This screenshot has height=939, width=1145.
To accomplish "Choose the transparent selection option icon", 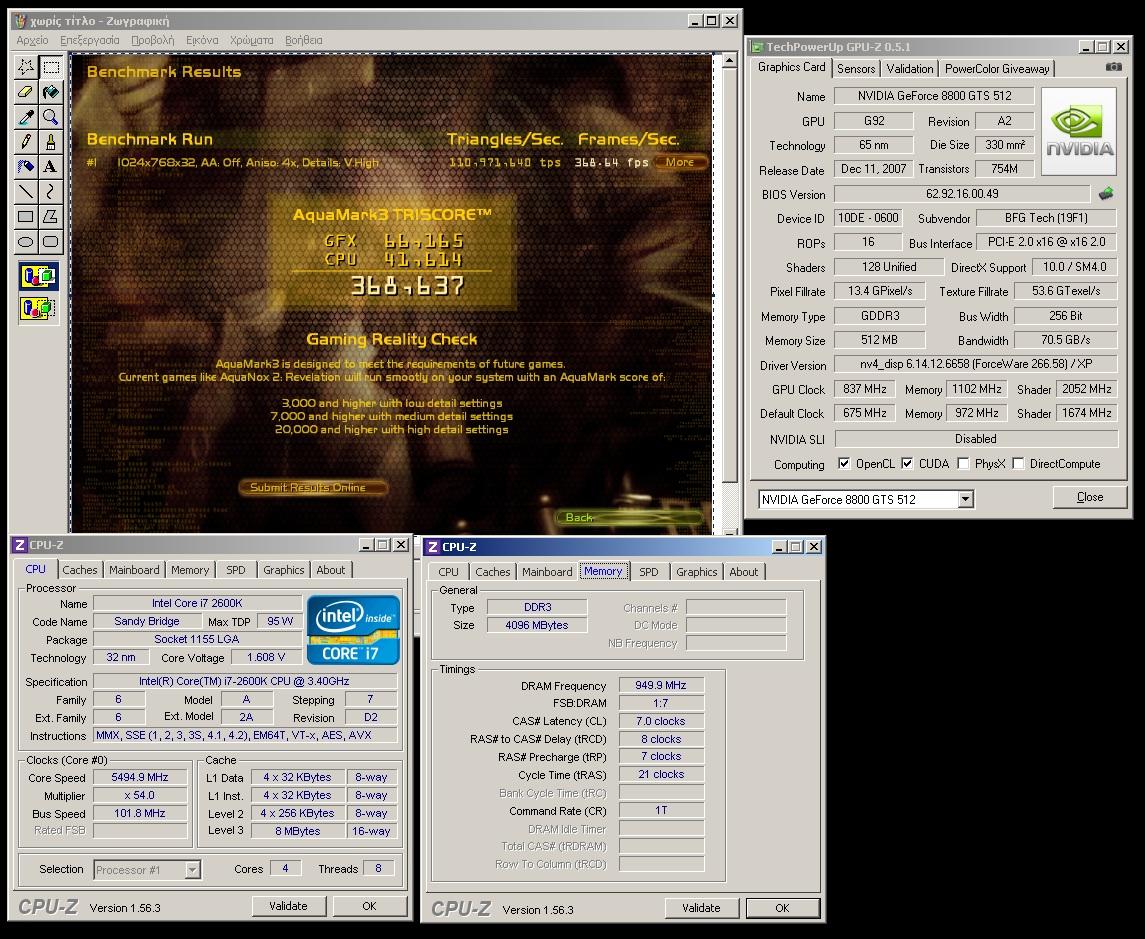I will [x=39, y=308].
